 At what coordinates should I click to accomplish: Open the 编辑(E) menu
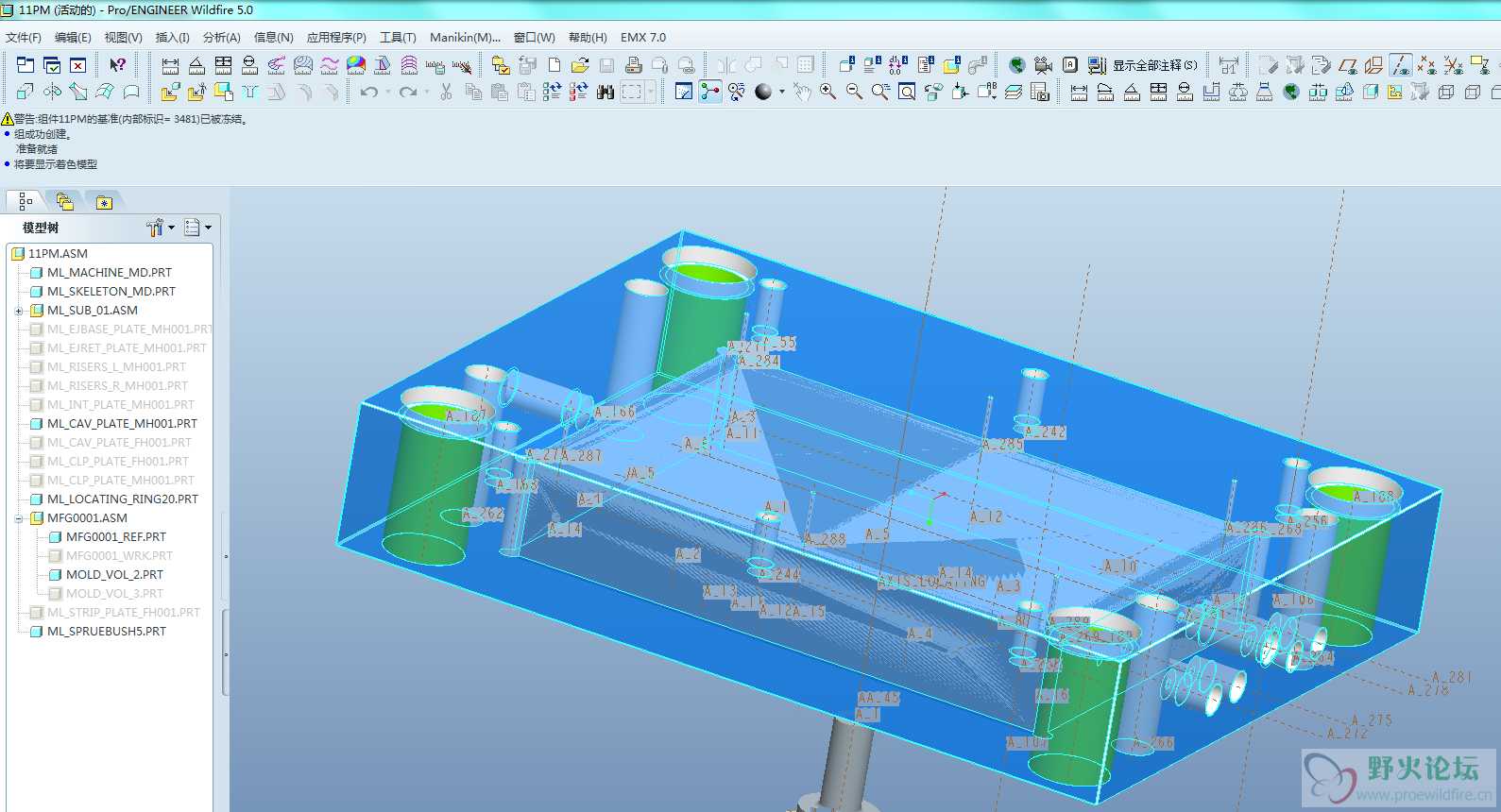73,38
